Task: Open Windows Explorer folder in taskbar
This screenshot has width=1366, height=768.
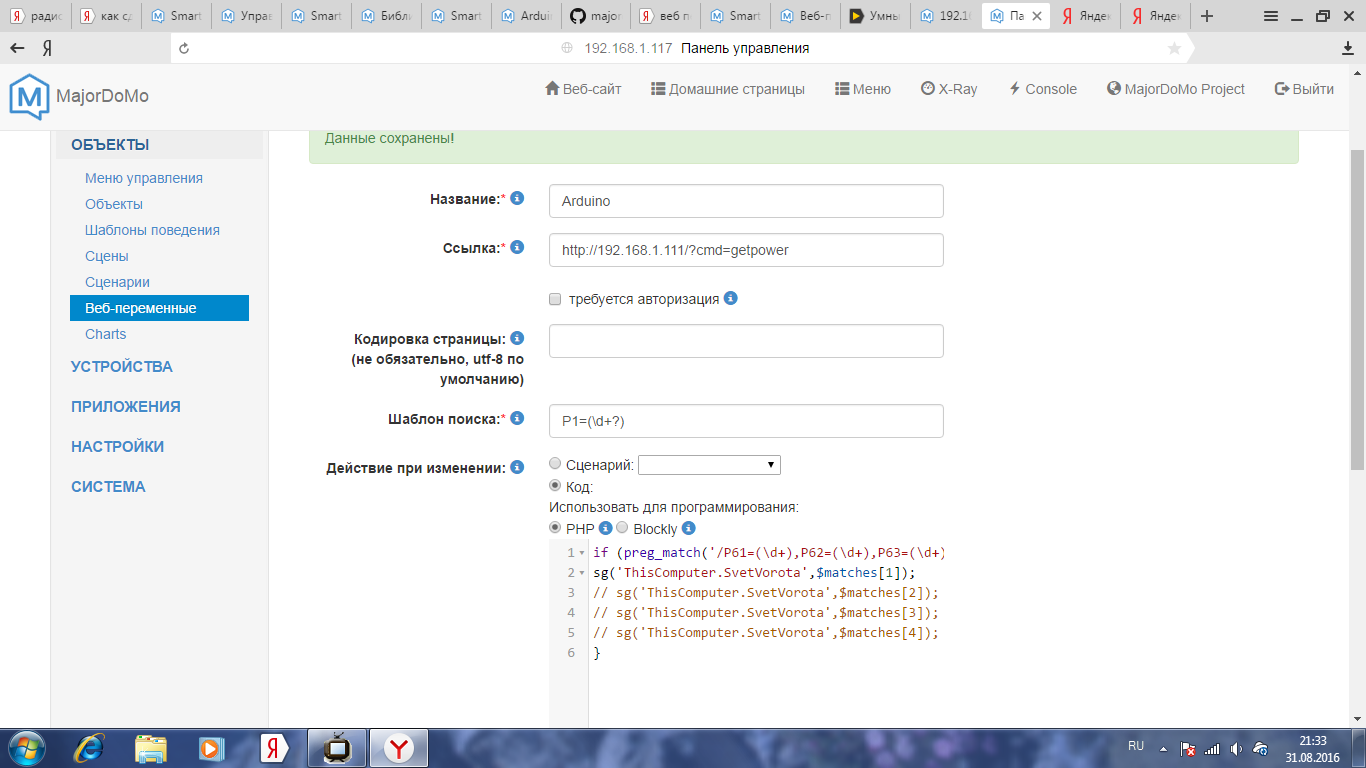Action: (x=151, y=747)
